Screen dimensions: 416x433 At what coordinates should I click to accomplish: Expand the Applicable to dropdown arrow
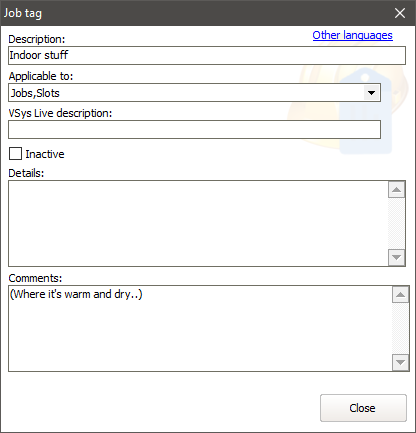tap(371, 93)
